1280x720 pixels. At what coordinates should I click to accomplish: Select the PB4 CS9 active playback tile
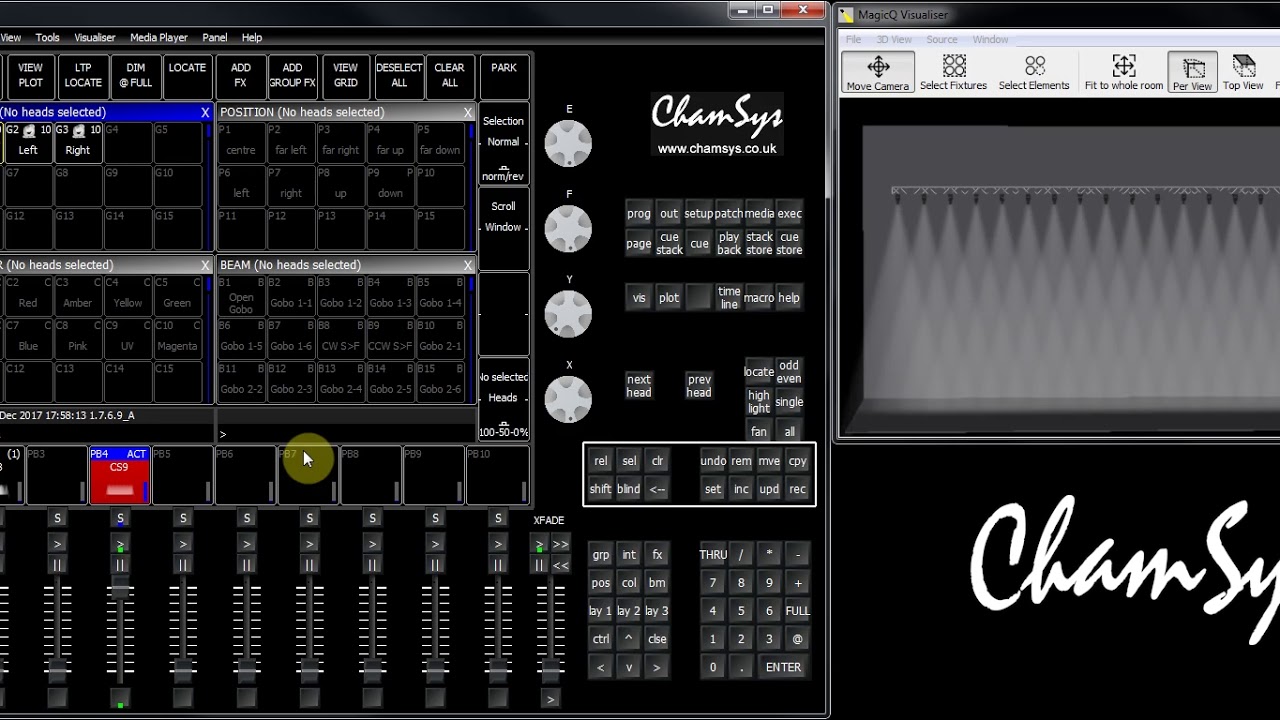pos(119,475)
